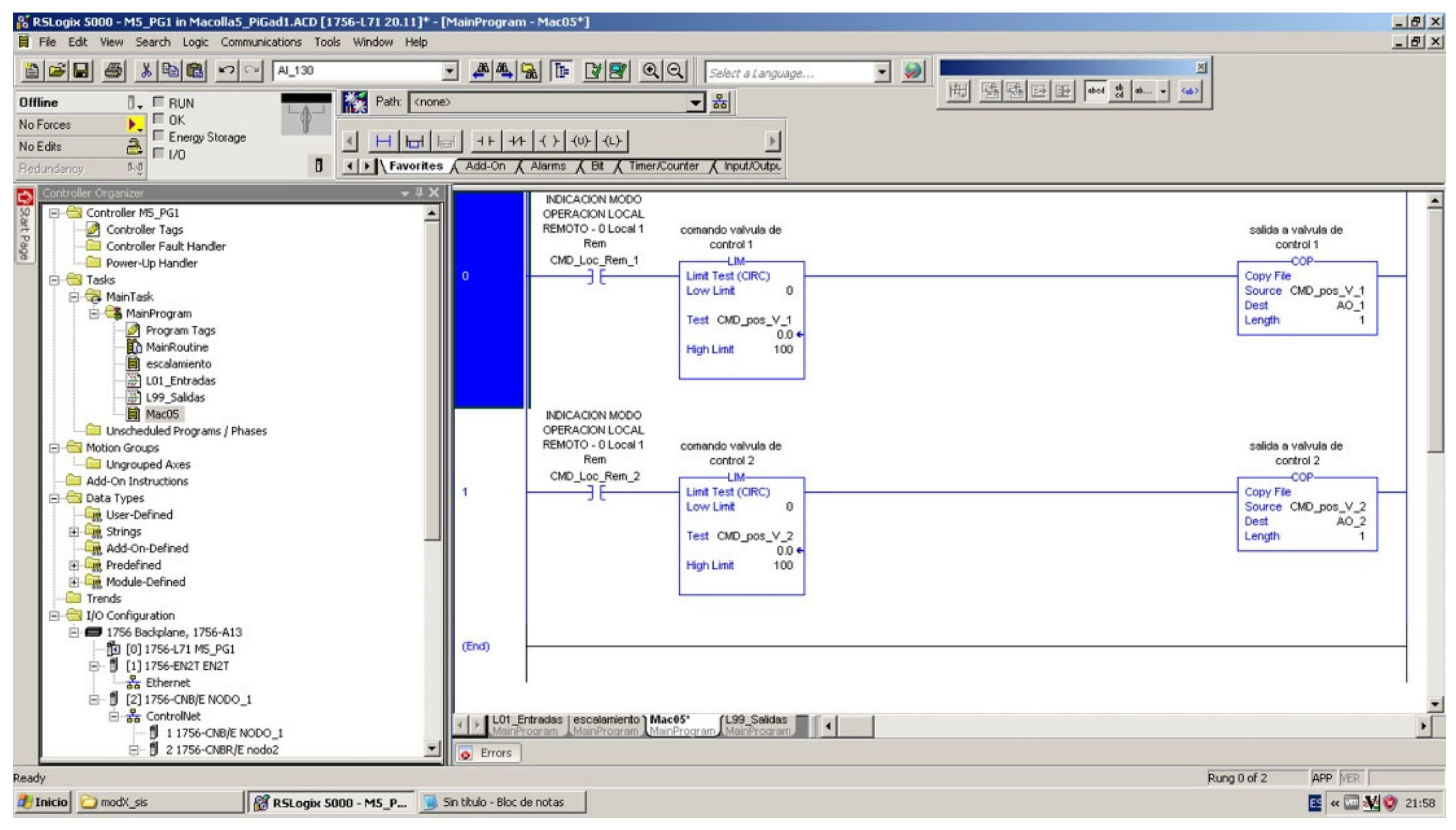Click the Verify Routine icon
Screen dimensions: 1456x830
point(593,71)
